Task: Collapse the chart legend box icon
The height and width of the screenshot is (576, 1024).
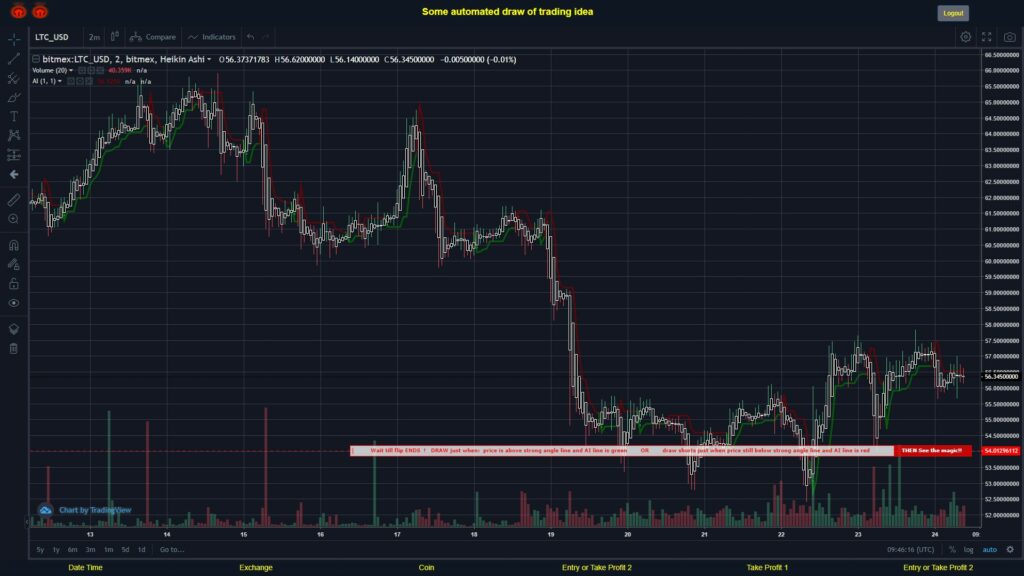Action: click(36, 59)
